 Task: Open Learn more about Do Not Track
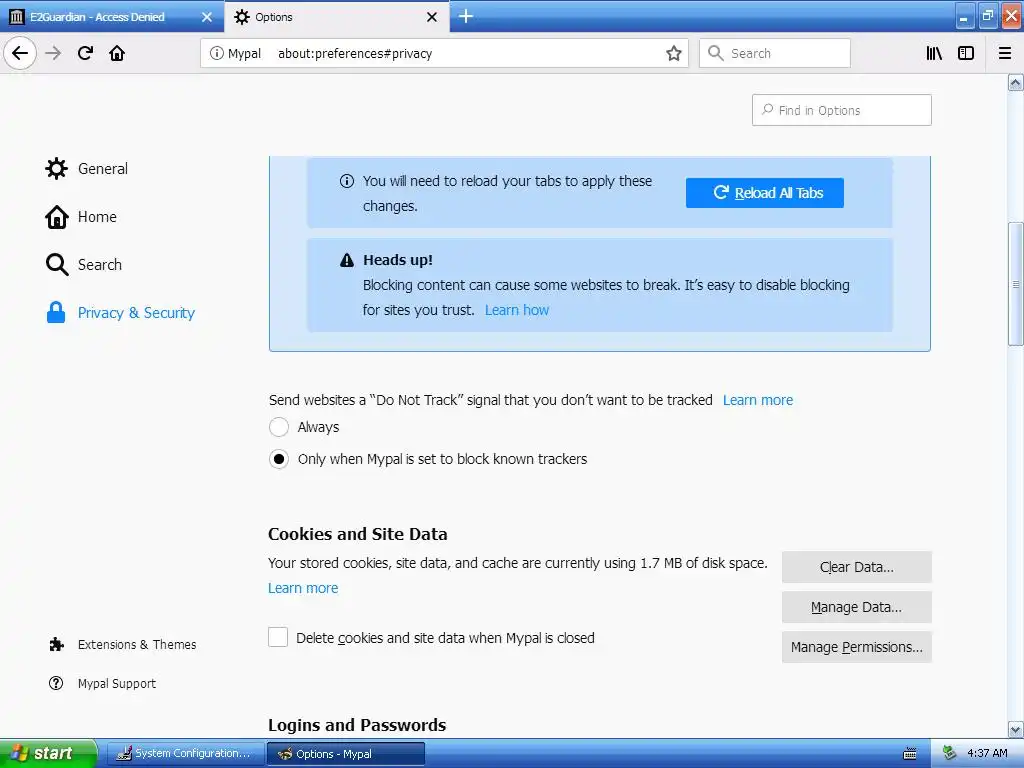758,400
